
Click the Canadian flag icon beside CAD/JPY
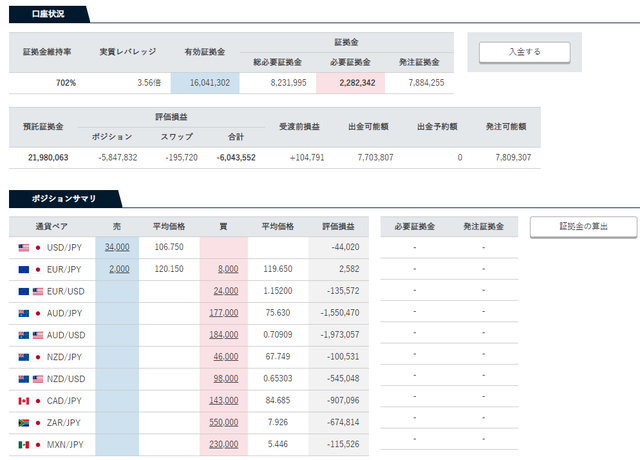(24, 401)
